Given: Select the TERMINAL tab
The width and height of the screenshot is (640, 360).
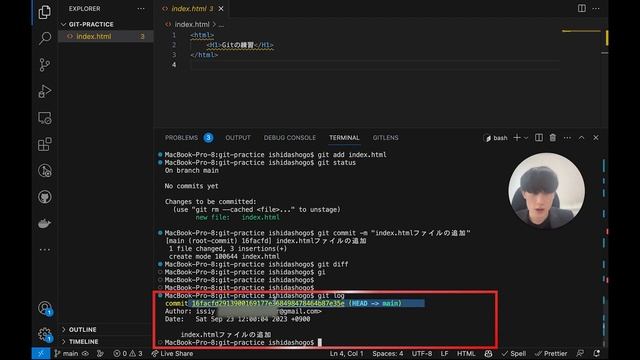Looking at the screenshot, I should (344, 138).
